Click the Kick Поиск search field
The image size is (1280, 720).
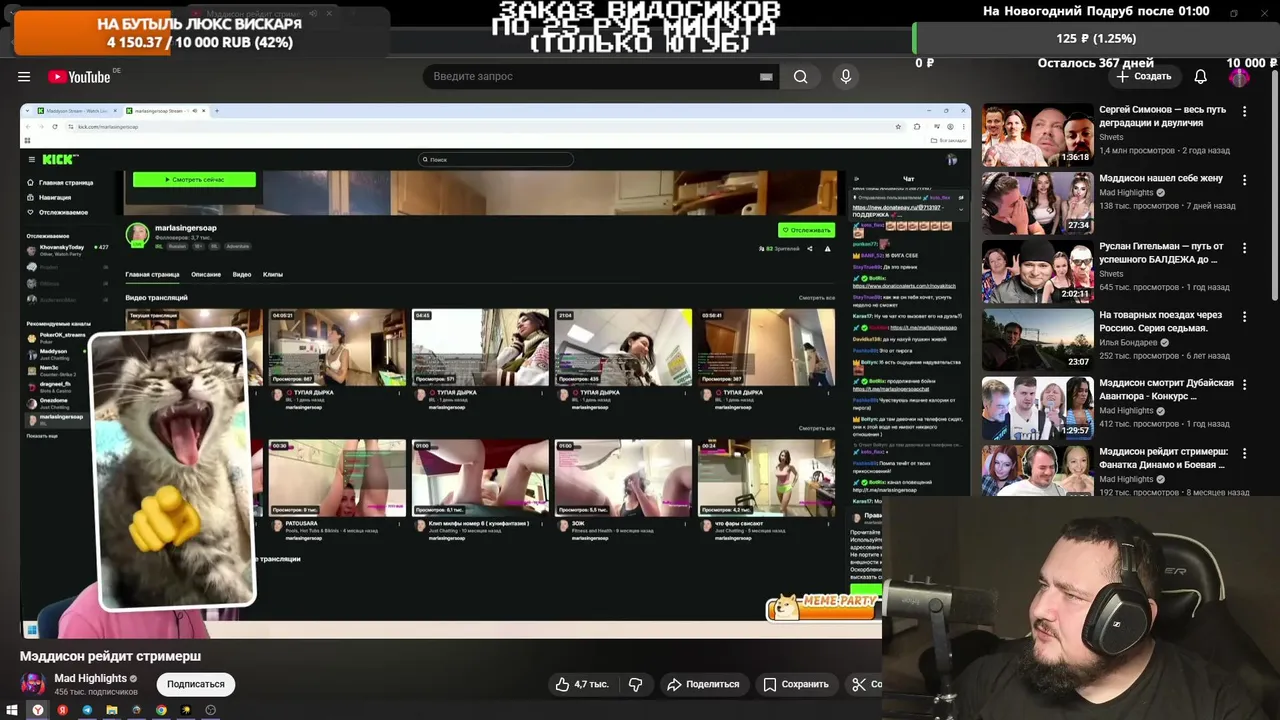(496, 159)
